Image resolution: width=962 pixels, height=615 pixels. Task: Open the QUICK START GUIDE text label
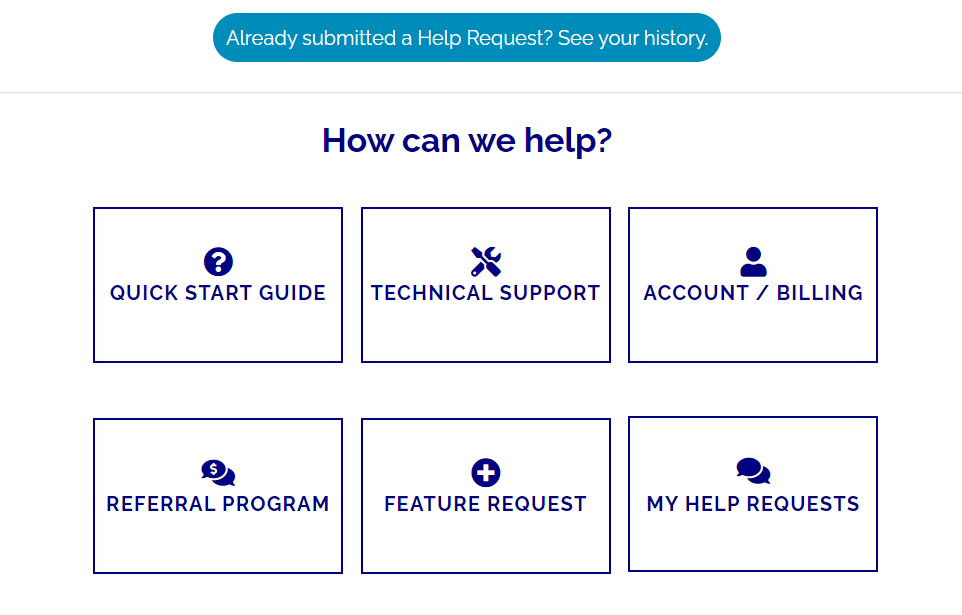(x=218, y=293)
